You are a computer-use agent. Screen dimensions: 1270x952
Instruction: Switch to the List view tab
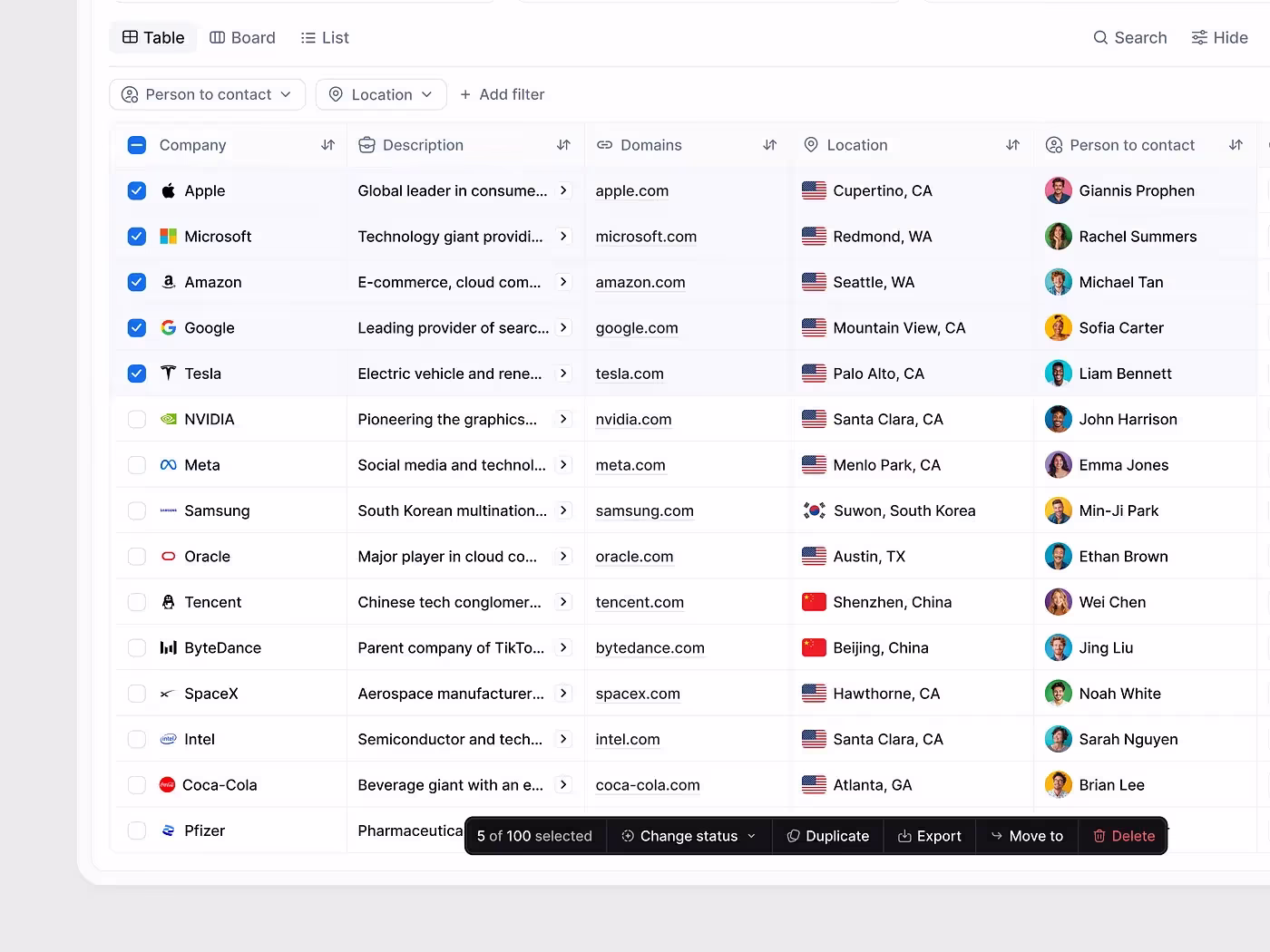325,38
